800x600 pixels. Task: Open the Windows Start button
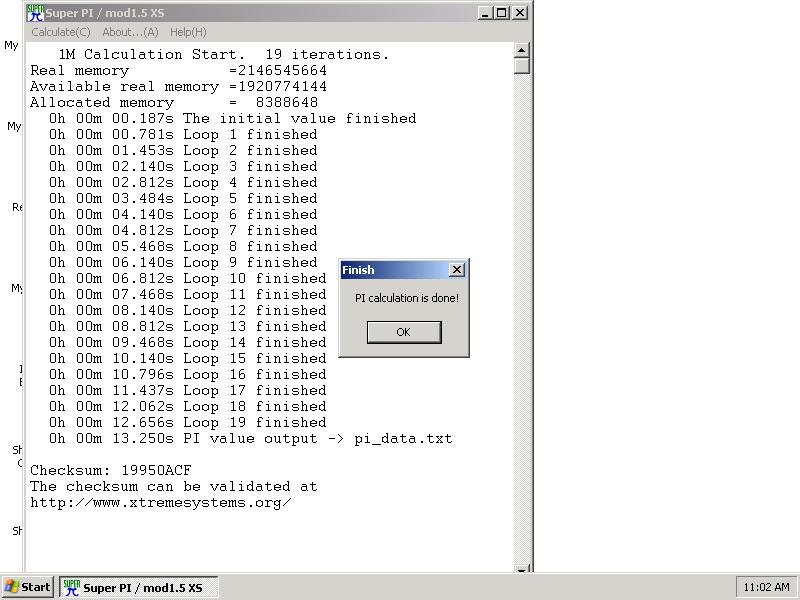click(x=28, y=587)
